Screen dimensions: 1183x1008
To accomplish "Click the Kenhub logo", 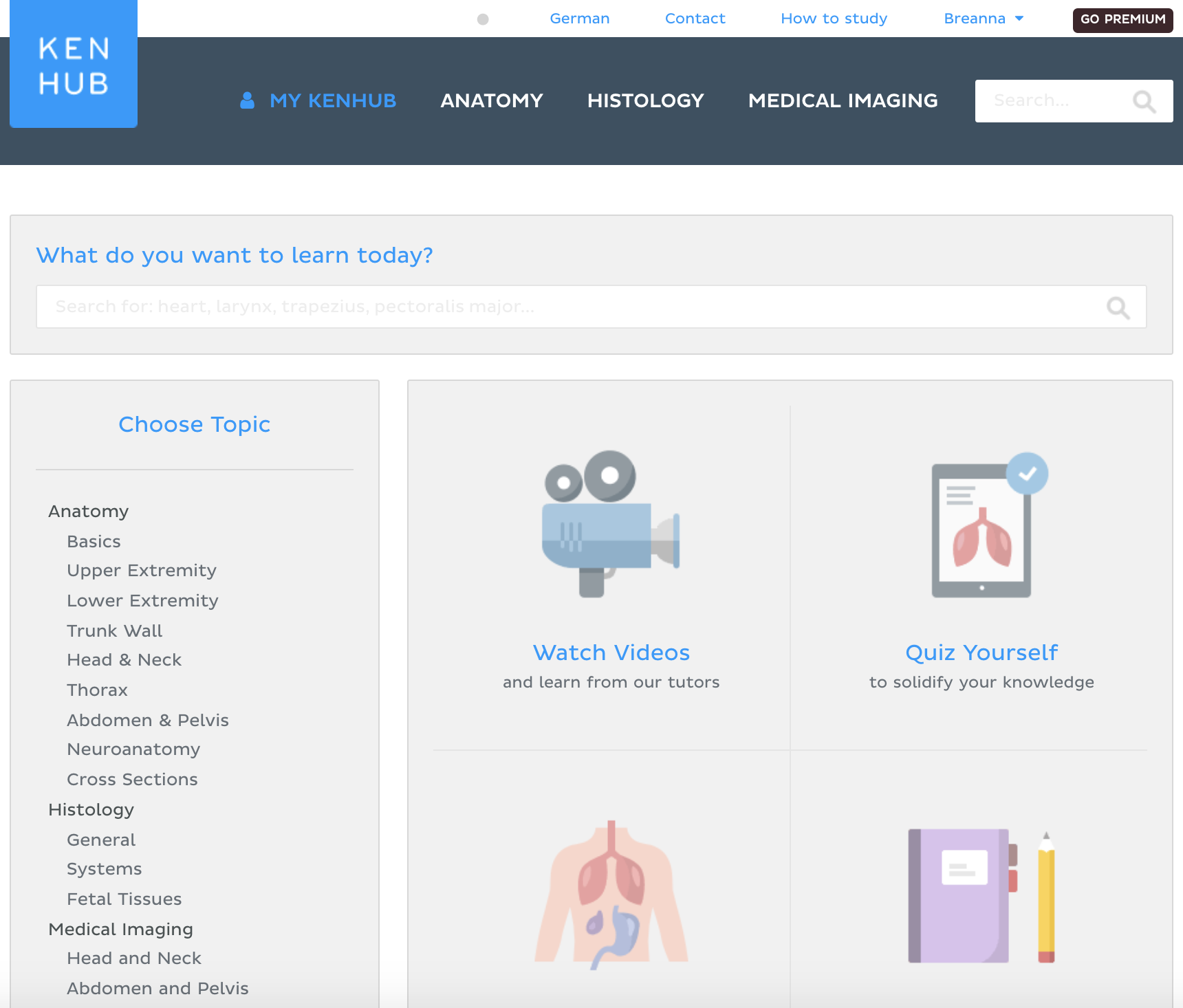I will point(74,64).
